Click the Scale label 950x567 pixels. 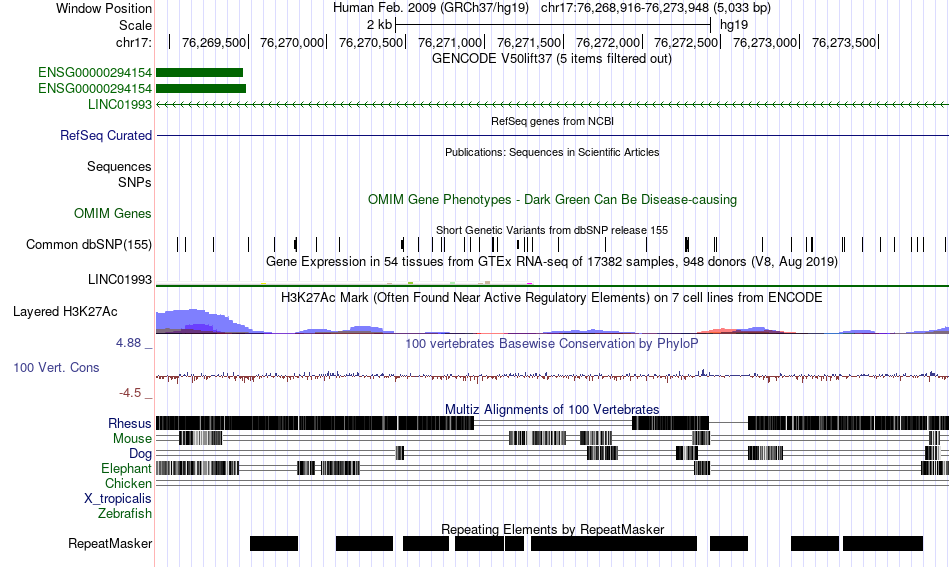[135, 25]
